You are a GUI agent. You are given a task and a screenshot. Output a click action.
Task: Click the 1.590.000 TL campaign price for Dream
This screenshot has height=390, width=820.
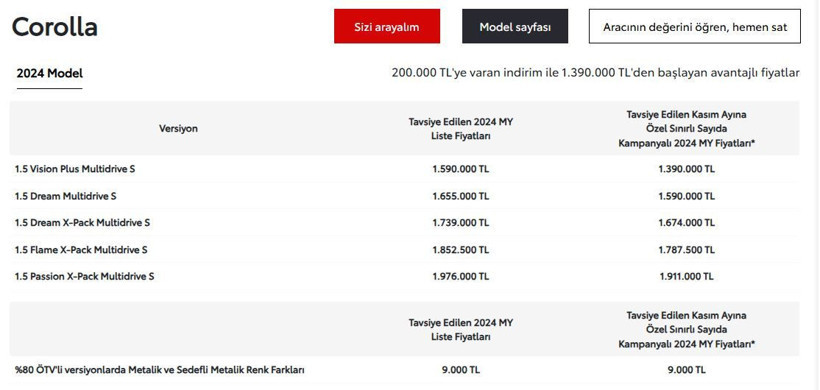coord(687,196)
